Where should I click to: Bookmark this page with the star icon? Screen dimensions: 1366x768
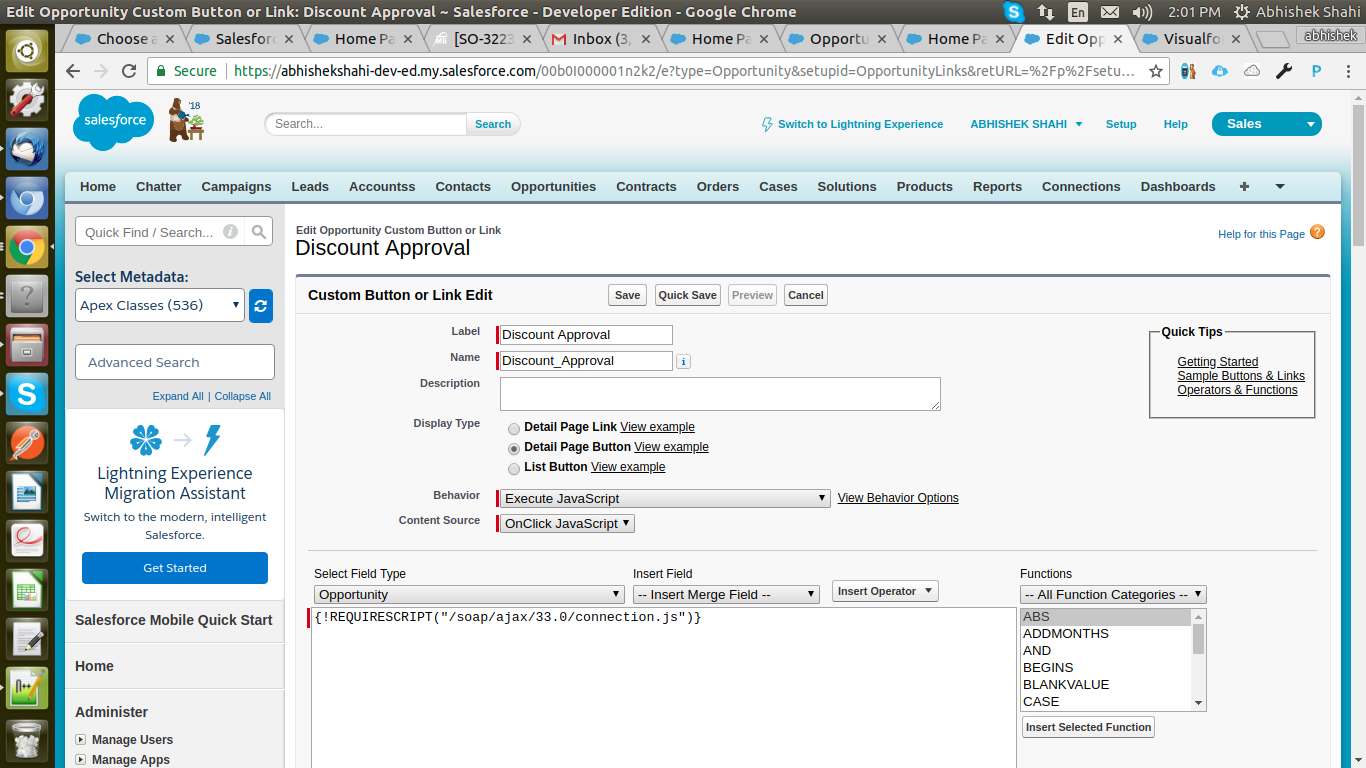[x=1156, y=71]
